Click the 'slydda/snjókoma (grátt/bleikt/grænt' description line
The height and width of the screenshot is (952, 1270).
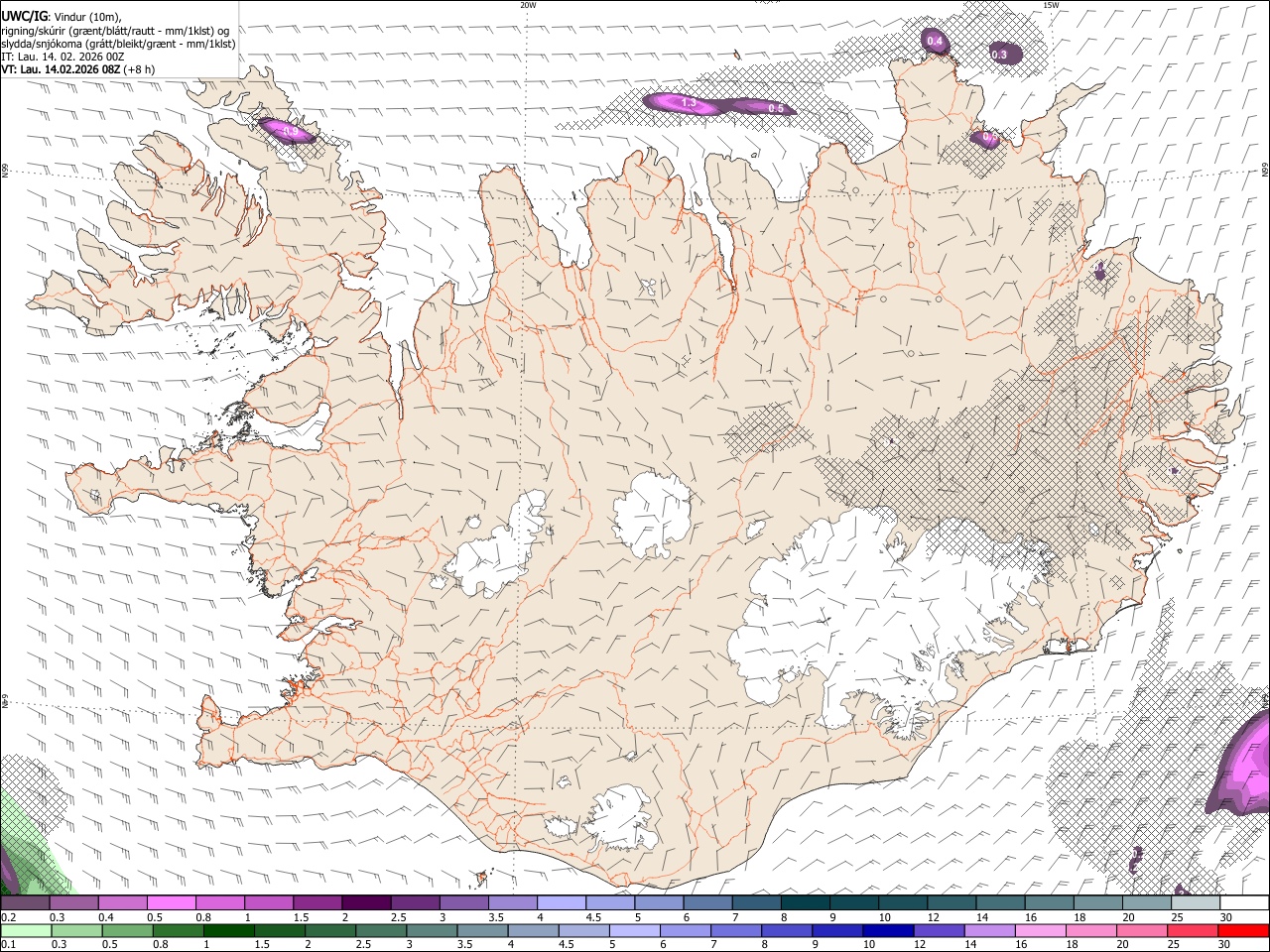(x=118, y=44)
